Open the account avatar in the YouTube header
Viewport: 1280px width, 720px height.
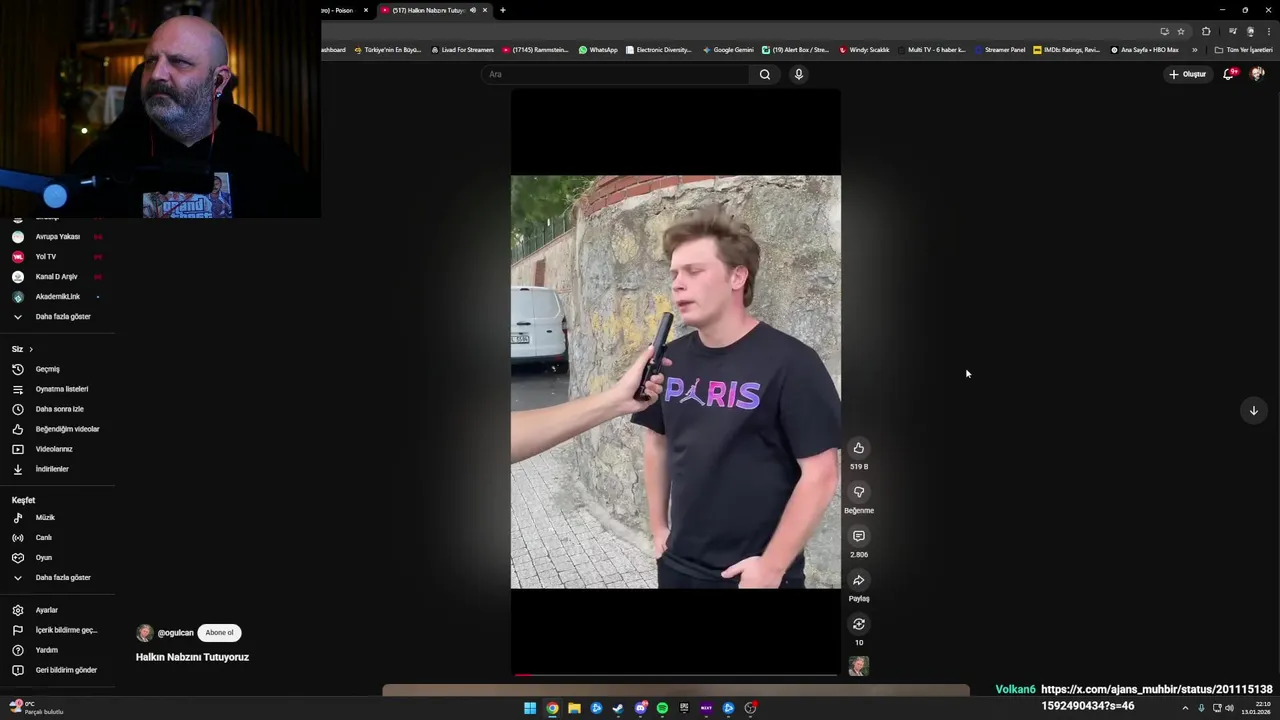click(x=1257, y=74)
